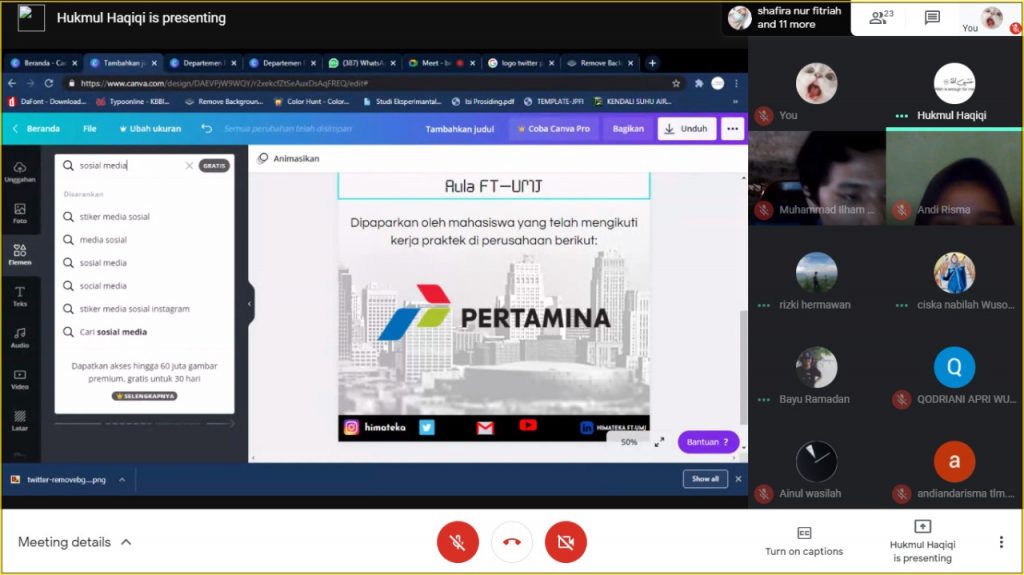Open the Video panel in Canva sidebar
This screenshot has height=575, width=1024.
[20, 380]
